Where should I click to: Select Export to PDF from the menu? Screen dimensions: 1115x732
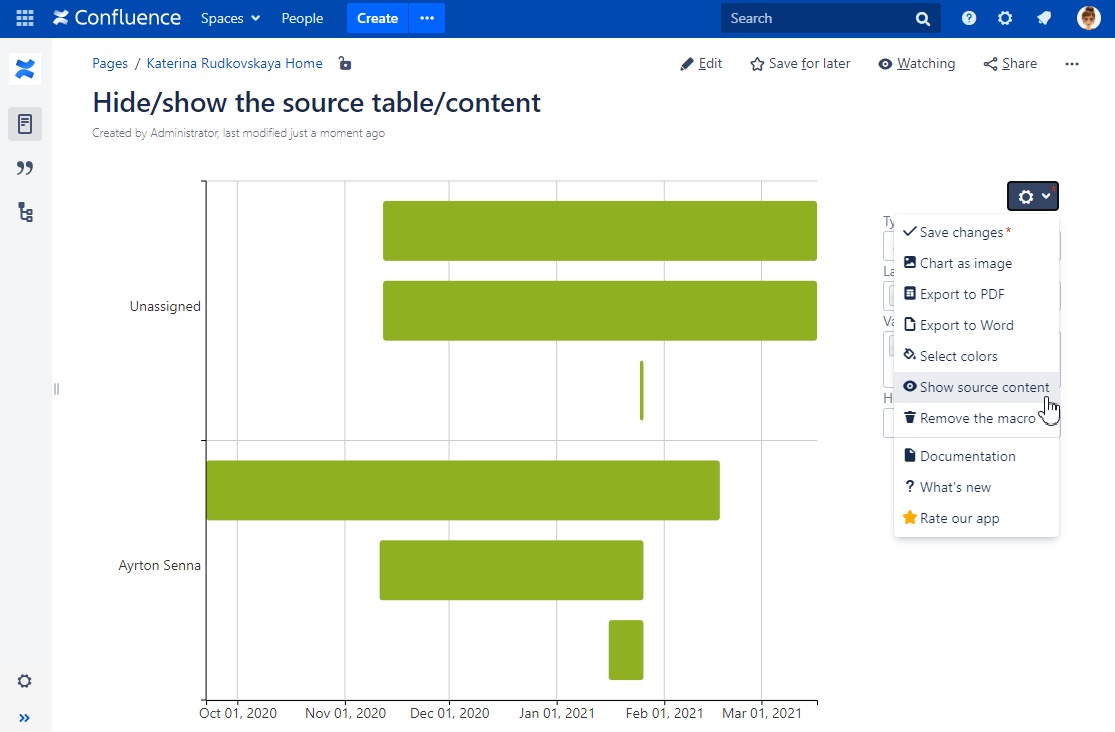[966, 294]
